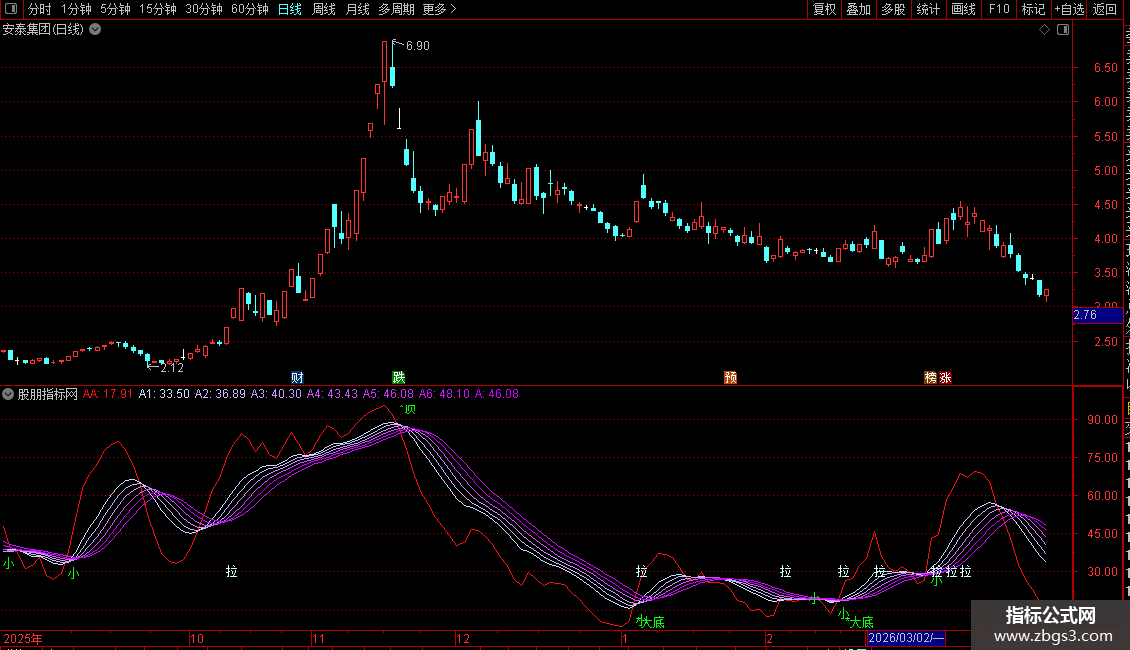This screenshot has height=650, width=1130.
Task: Switch to 分时 view
Action: pyautogui.click(x=40, y=9)
